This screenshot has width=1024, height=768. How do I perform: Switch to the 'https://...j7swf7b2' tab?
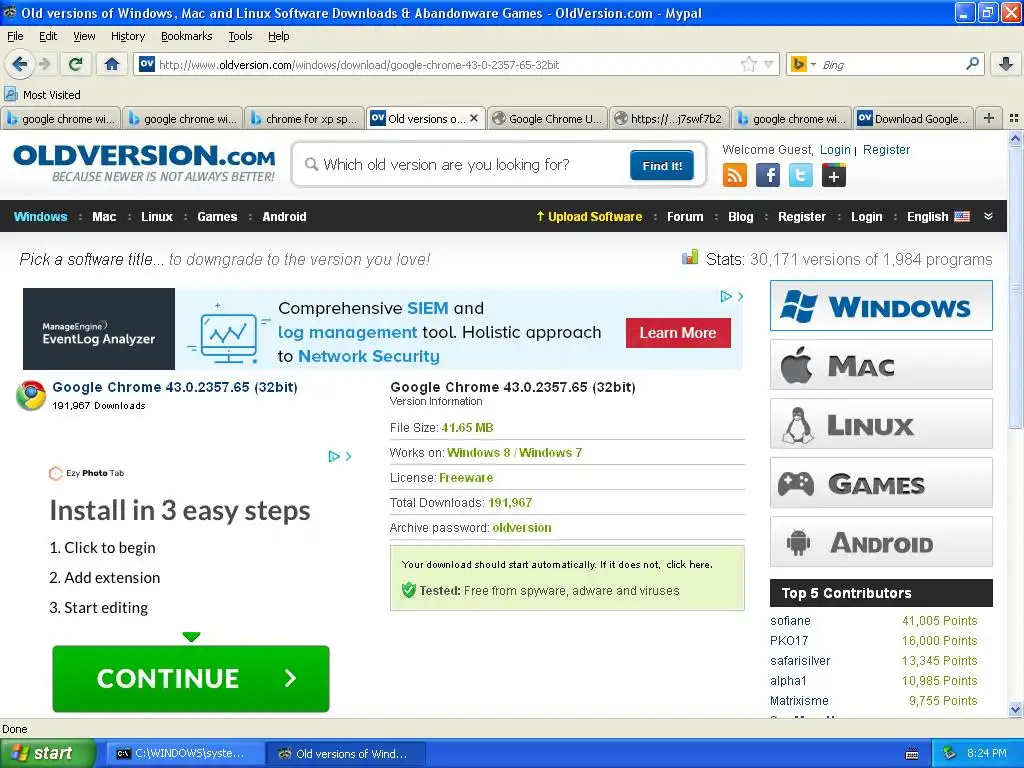point(669,118)
